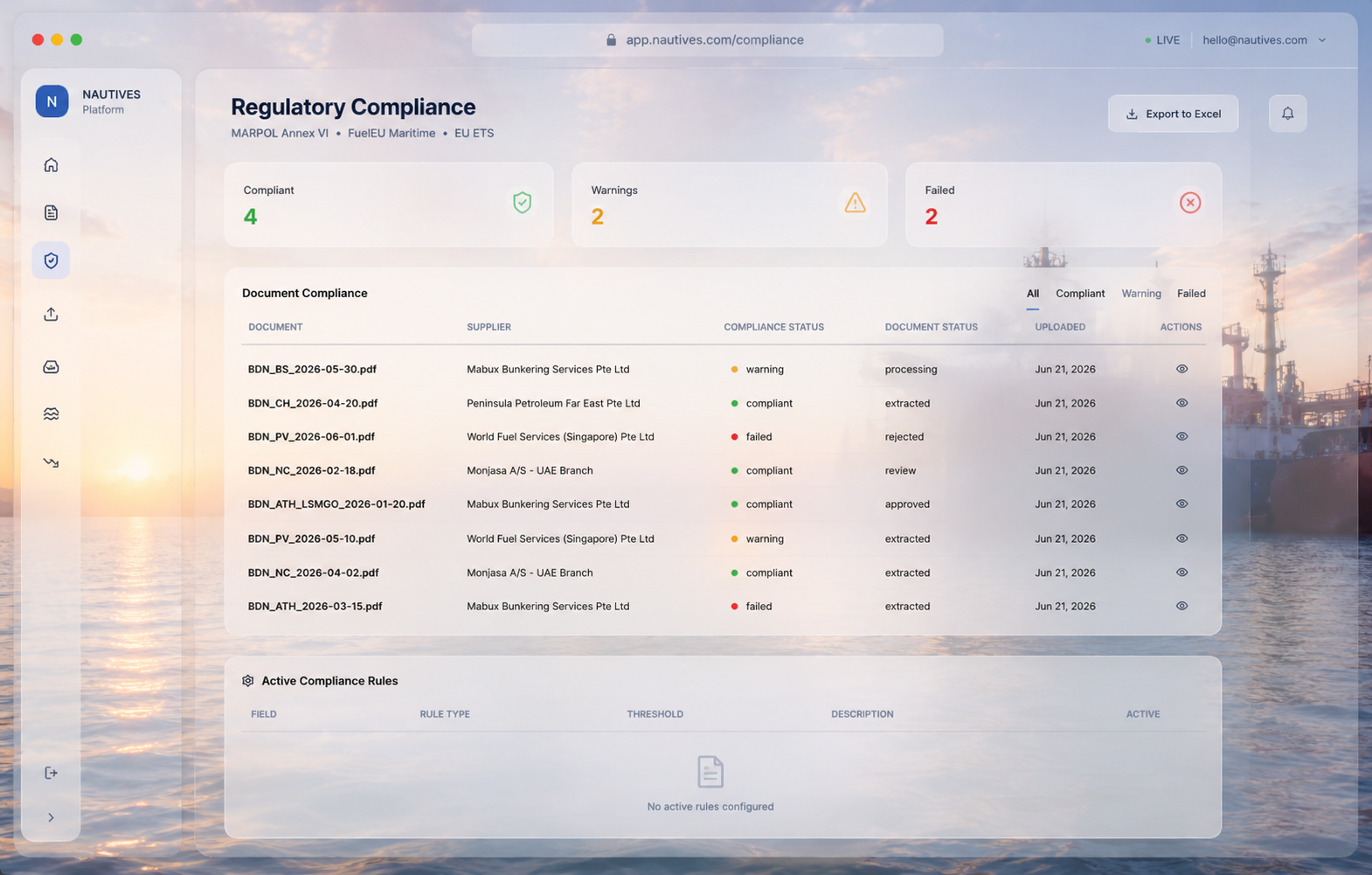Click the app.nautives.com/compliance address bar
The height and width of the screenshot is (875, 1372).
pos(707,40)
